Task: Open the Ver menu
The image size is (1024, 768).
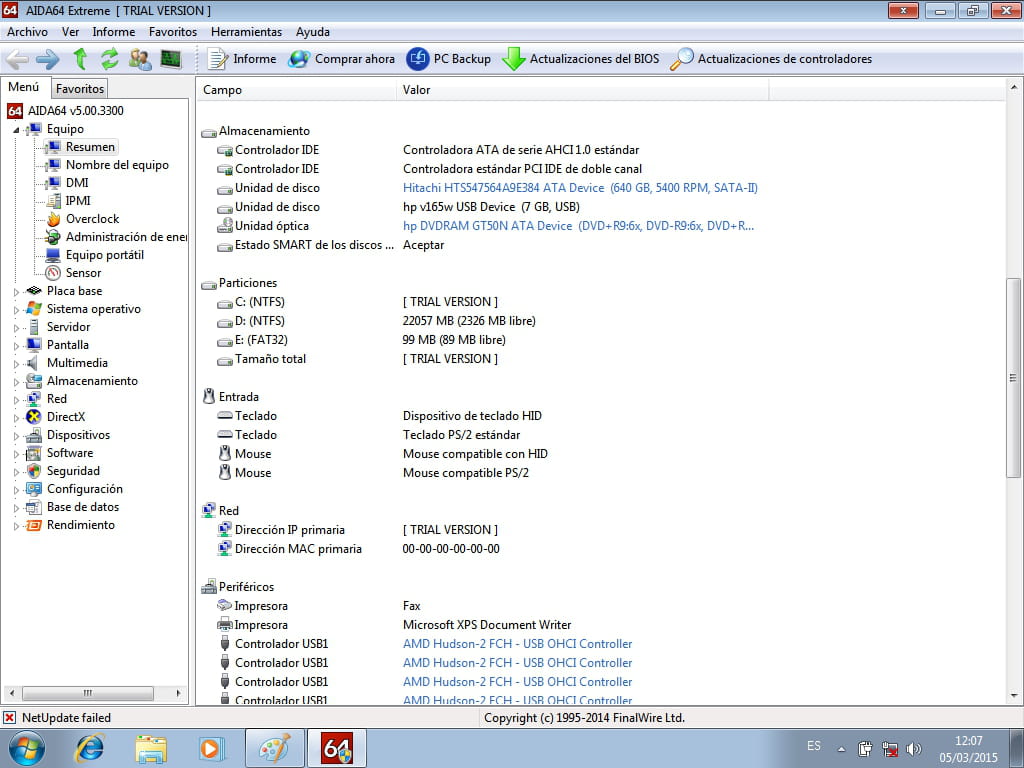Action: click(71, 32)
